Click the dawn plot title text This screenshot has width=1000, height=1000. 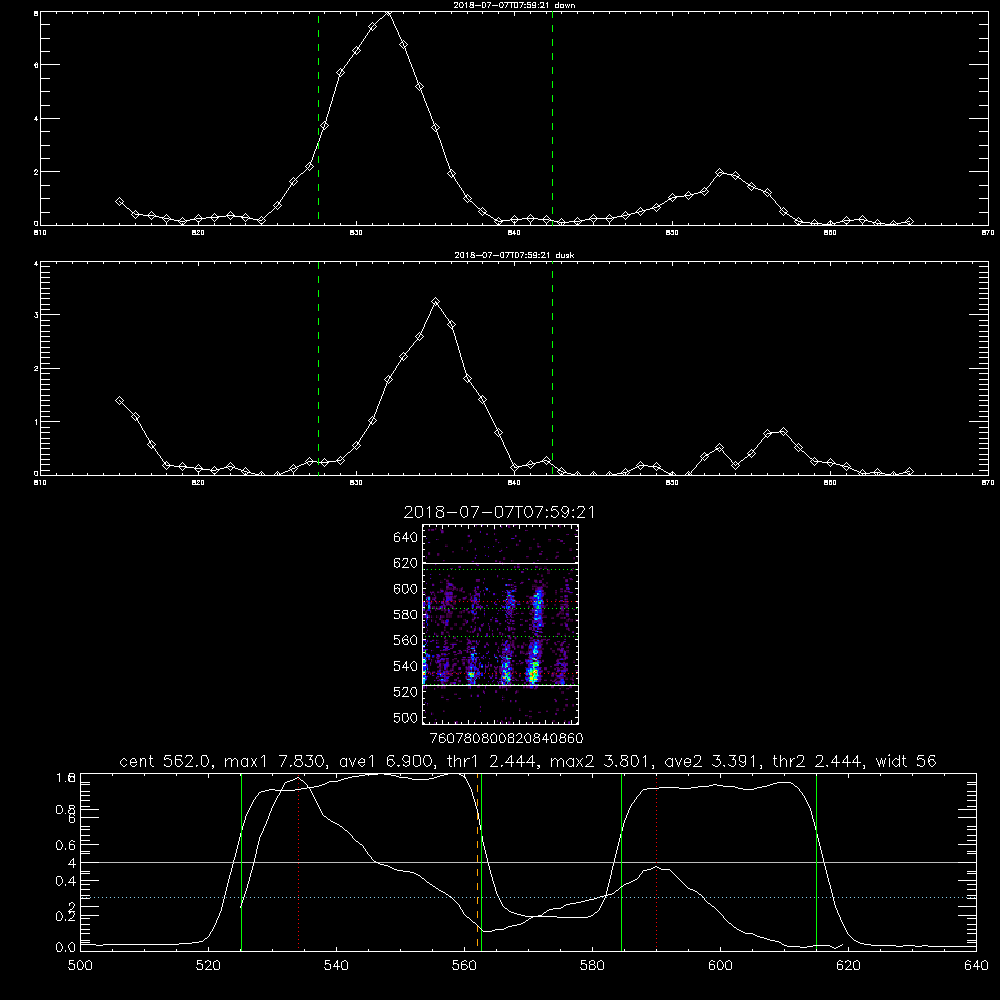pyautogui.click(x=514, y=5)
